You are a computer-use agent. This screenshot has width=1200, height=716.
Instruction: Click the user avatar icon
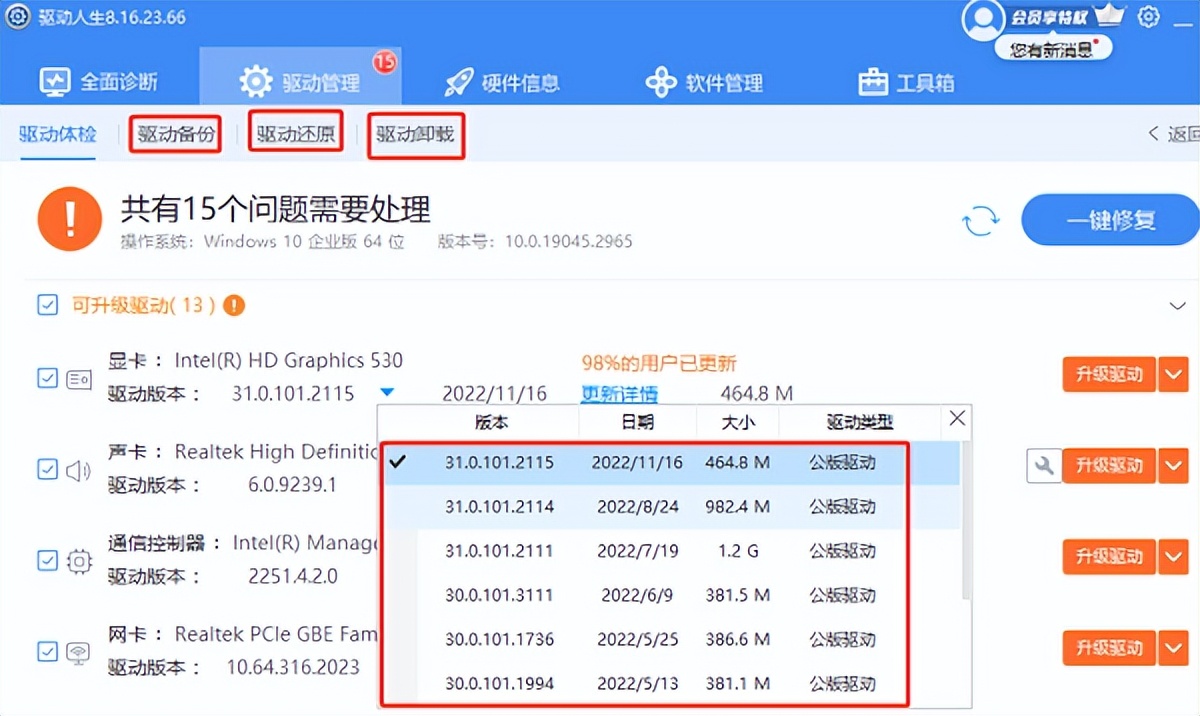coord(982,18)
